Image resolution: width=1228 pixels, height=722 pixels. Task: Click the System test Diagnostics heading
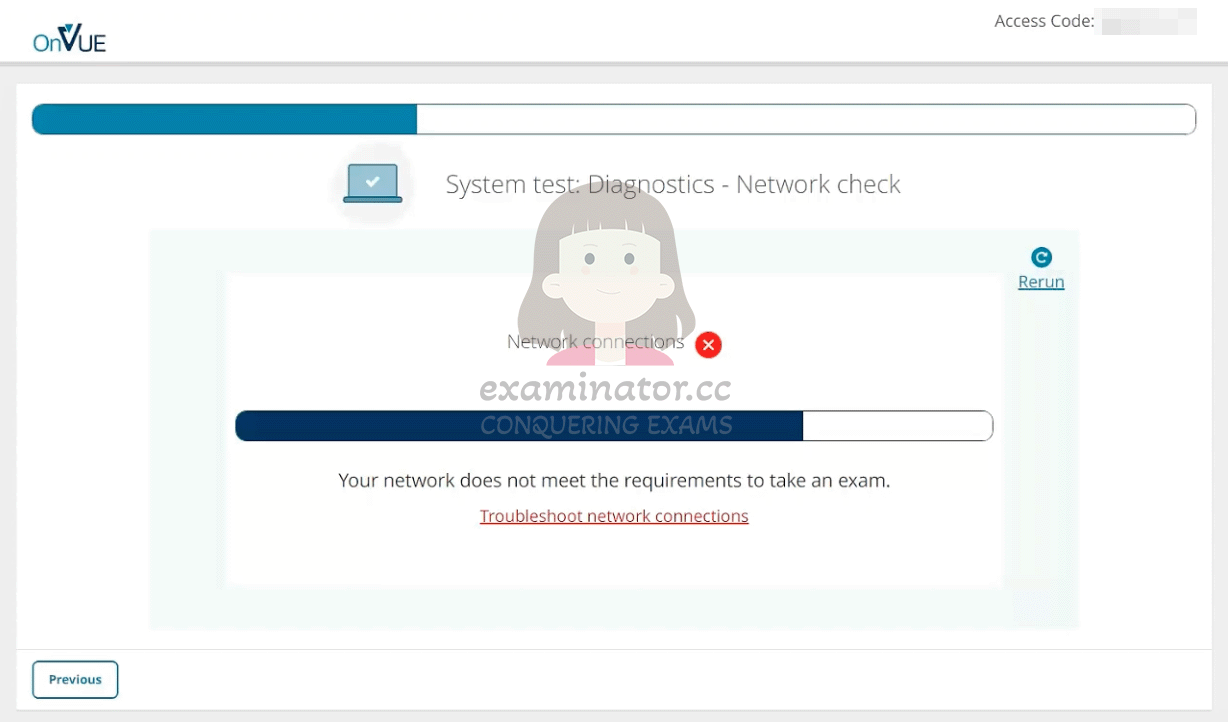point(673,184)
